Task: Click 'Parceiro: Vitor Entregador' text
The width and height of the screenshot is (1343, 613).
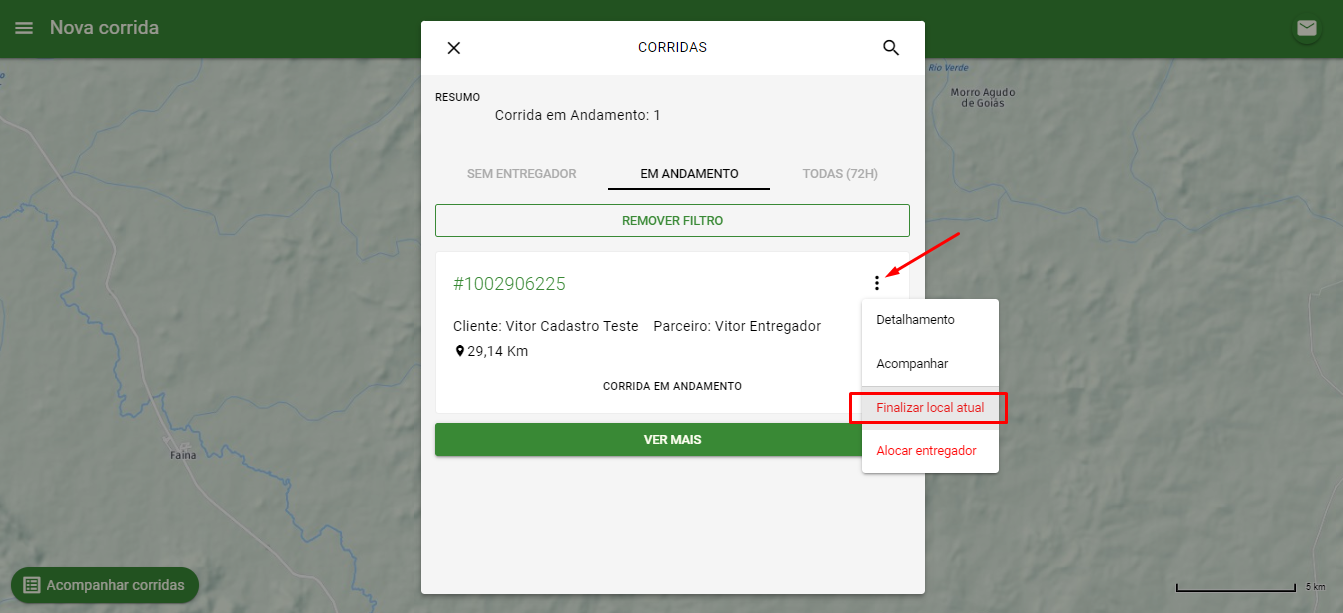Action: pos(737,326)
